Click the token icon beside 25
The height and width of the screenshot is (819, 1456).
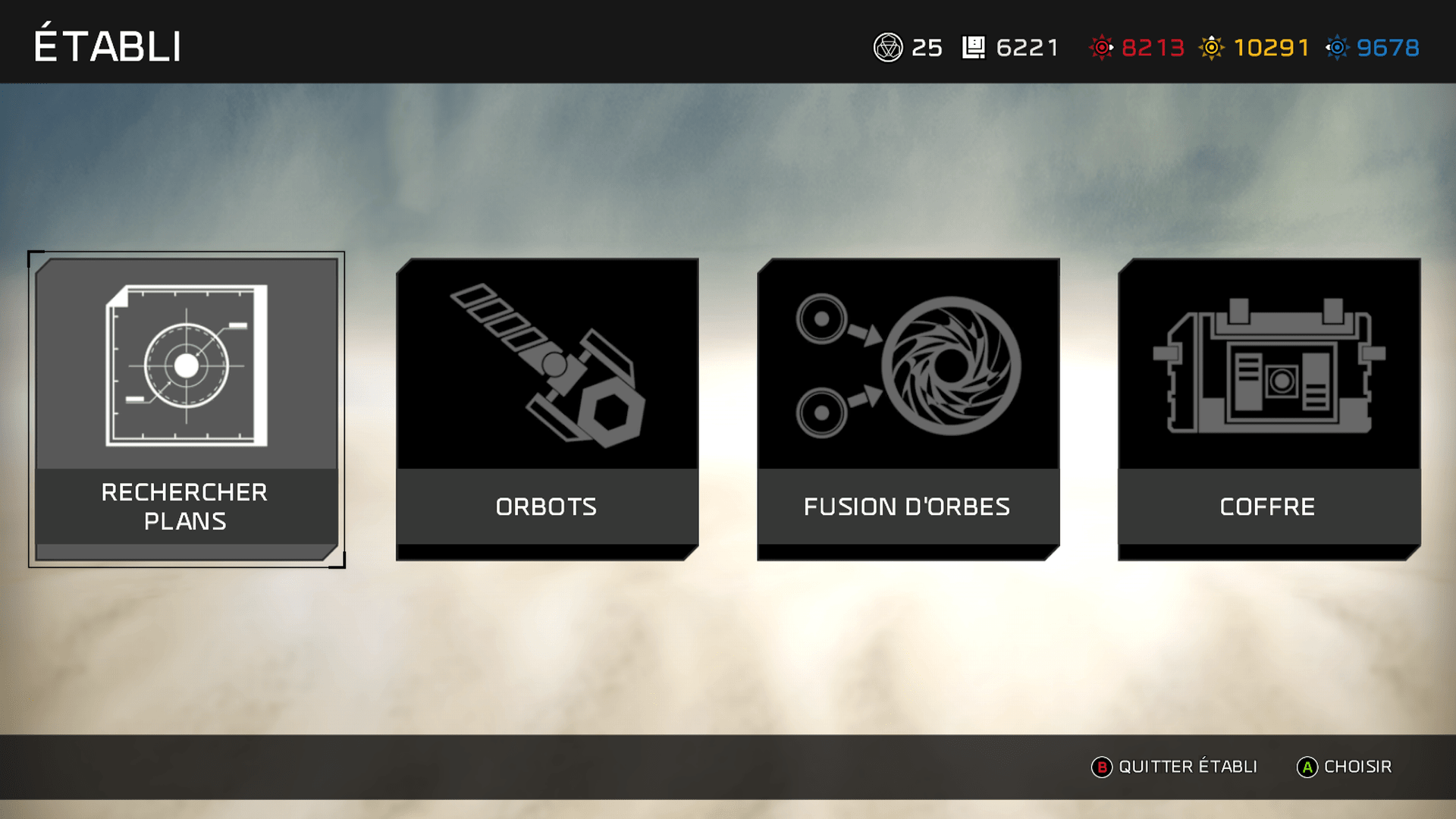[888, 48]
